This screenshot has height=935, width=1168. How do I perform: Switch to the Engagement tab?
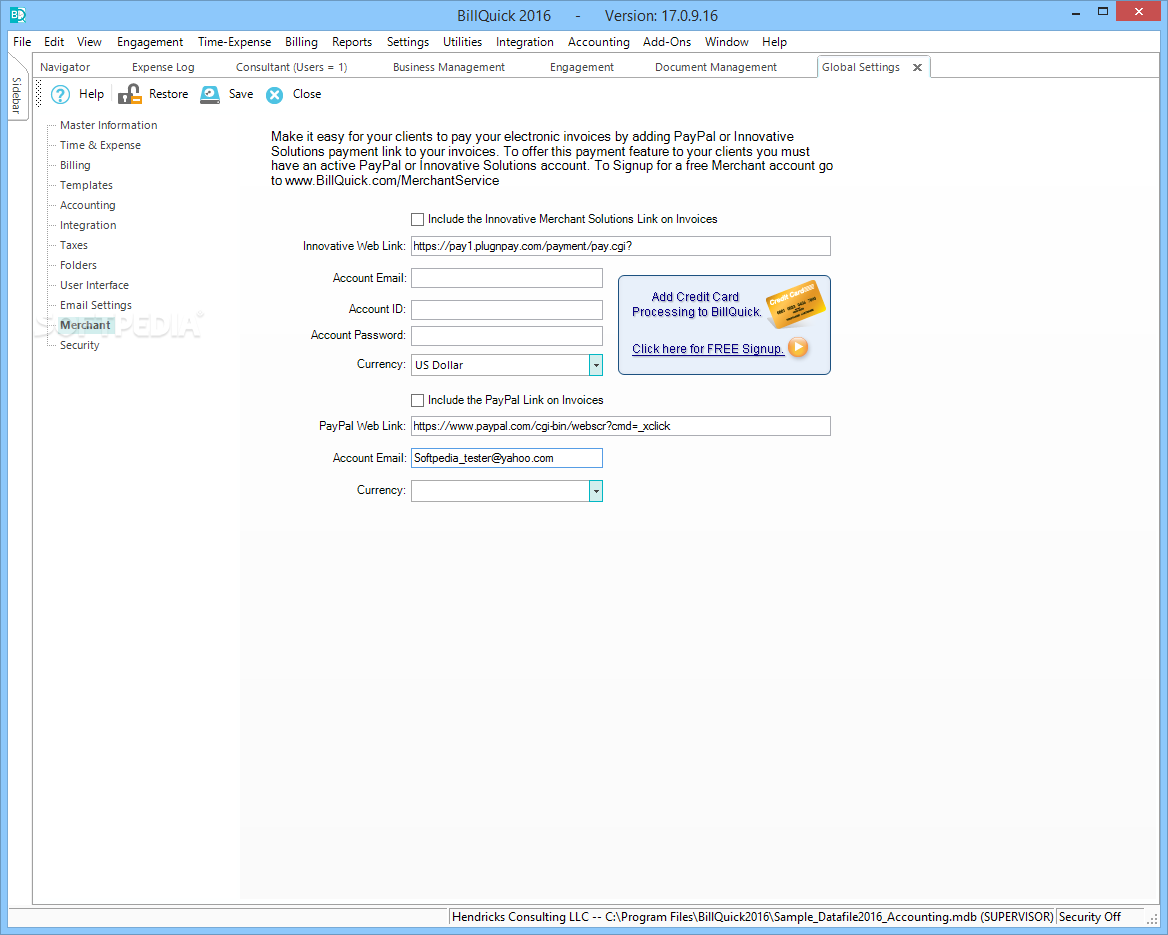[x=582, y=67]
